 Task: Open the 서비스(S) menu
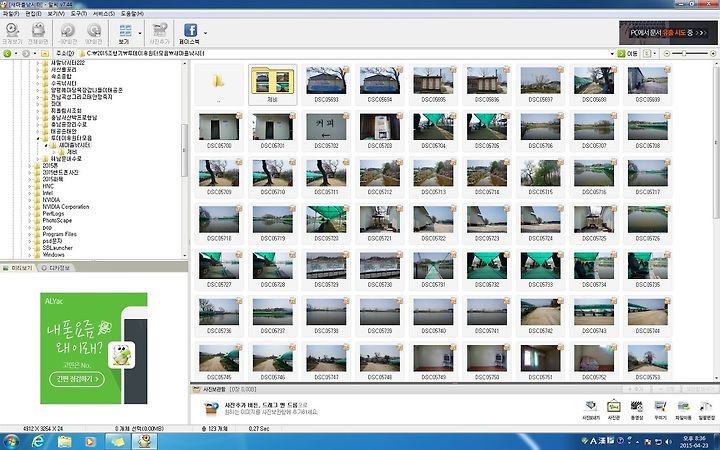[x=104, y=14]
